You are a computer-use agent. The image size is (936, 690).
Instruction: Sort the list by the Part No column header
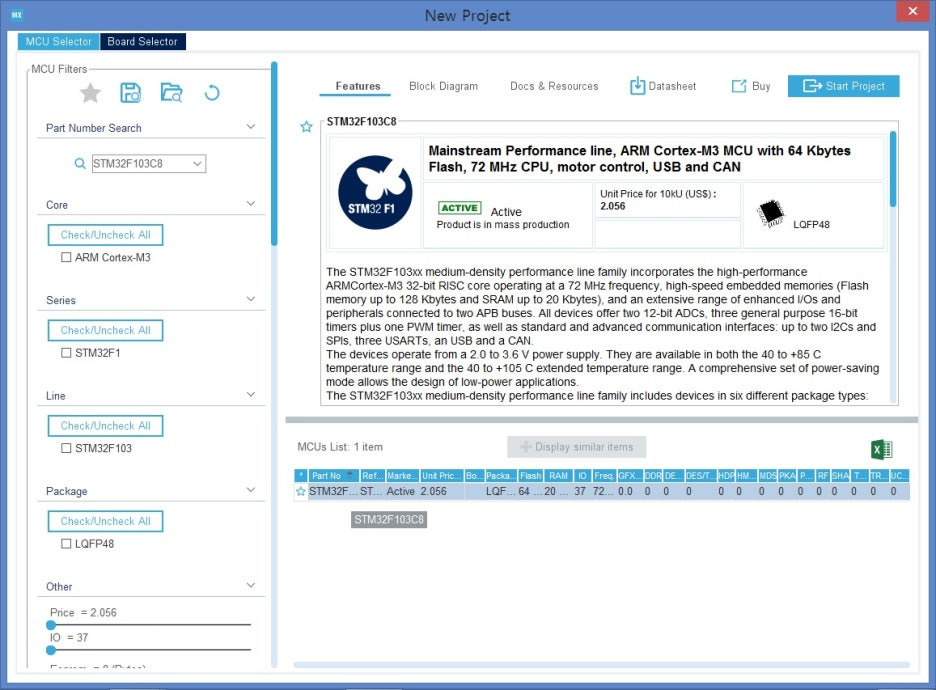pos(334,476)
